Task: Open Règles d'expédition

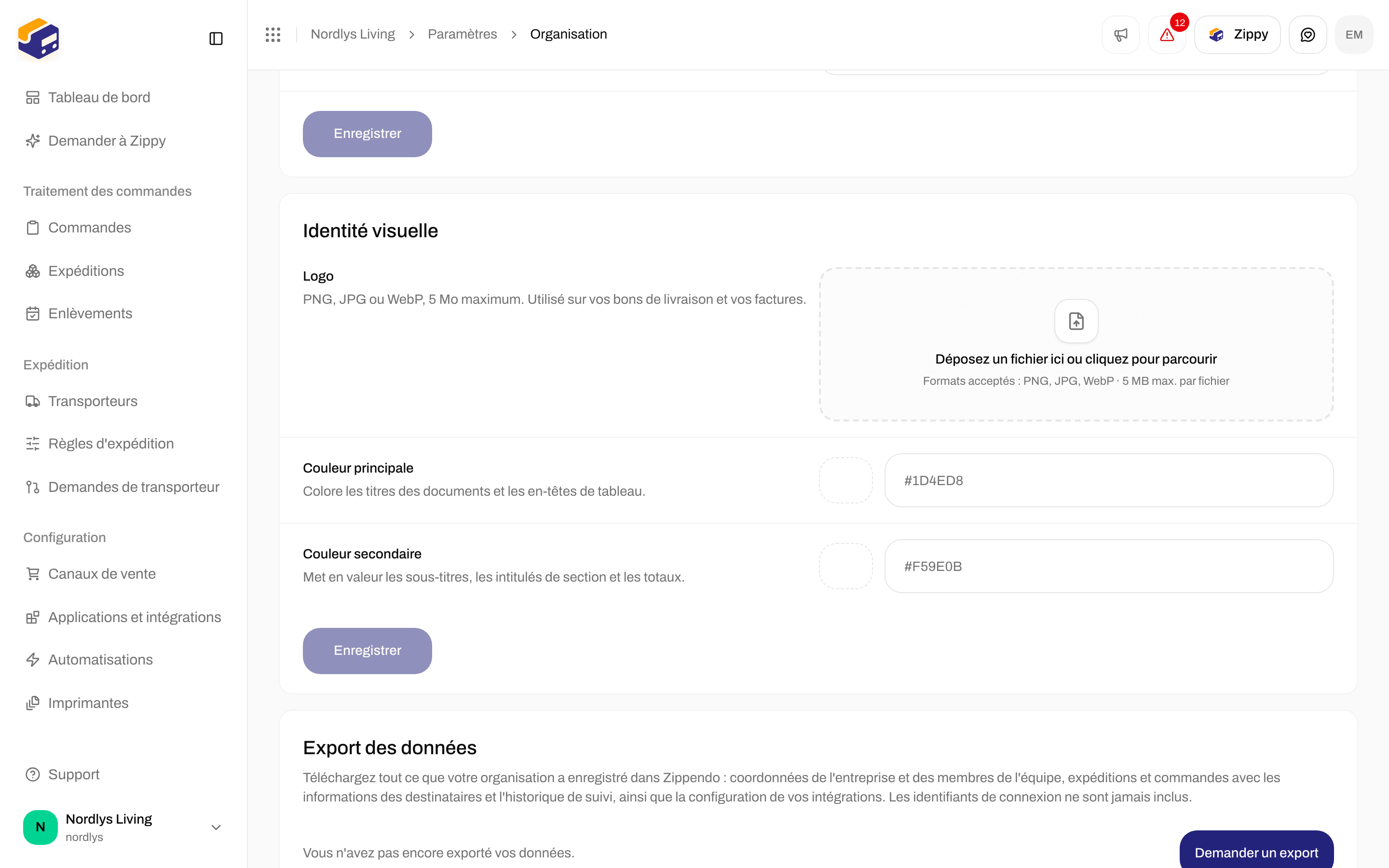Action: pyautogui.click(x=99, y=444)
